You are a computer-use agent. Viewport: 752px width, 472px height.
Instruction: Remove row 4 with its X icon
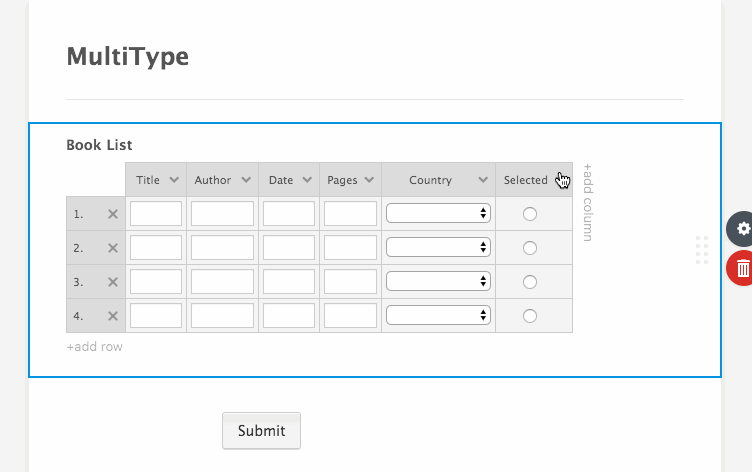(x=113, y=316)
